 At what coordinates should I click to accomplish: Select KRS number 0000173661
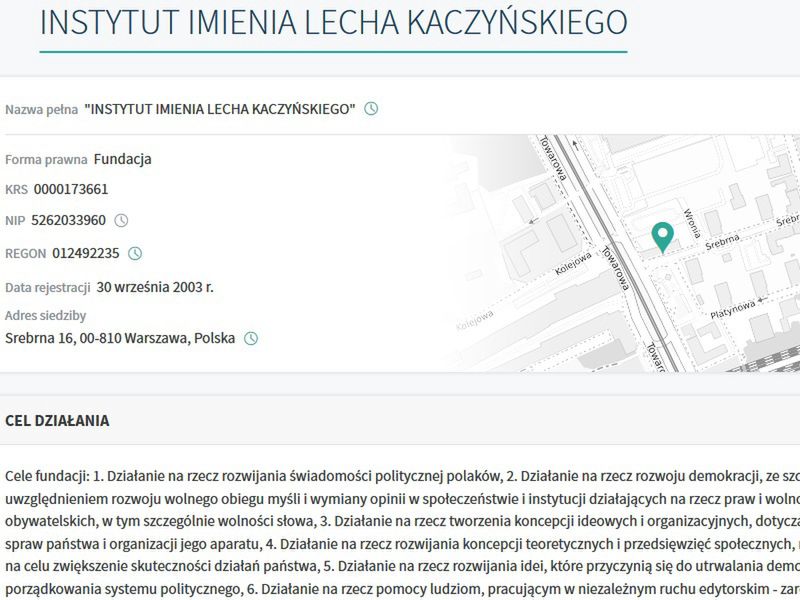[71, 189]
